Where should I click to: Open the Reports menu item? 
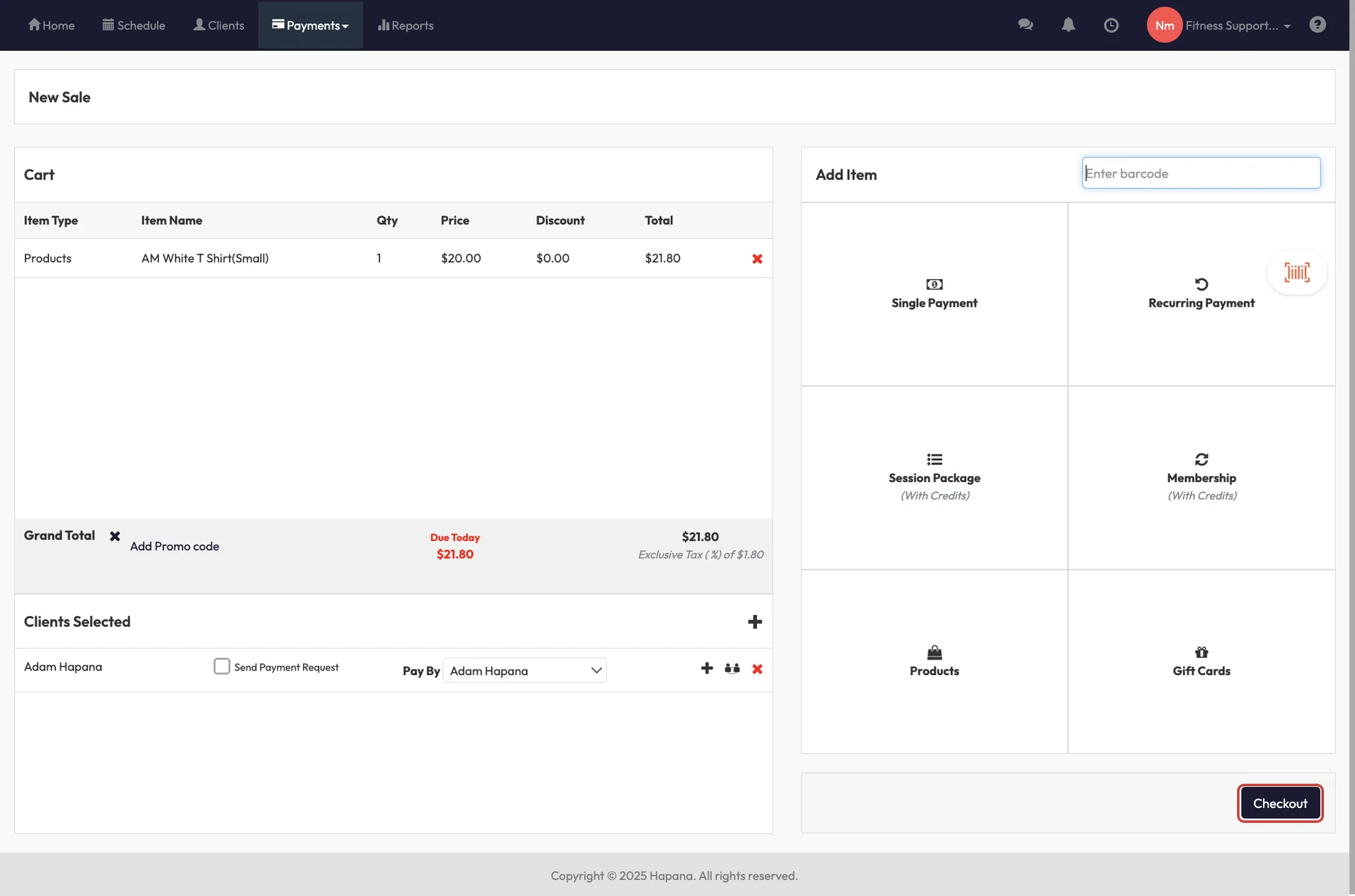click(406, 25)
